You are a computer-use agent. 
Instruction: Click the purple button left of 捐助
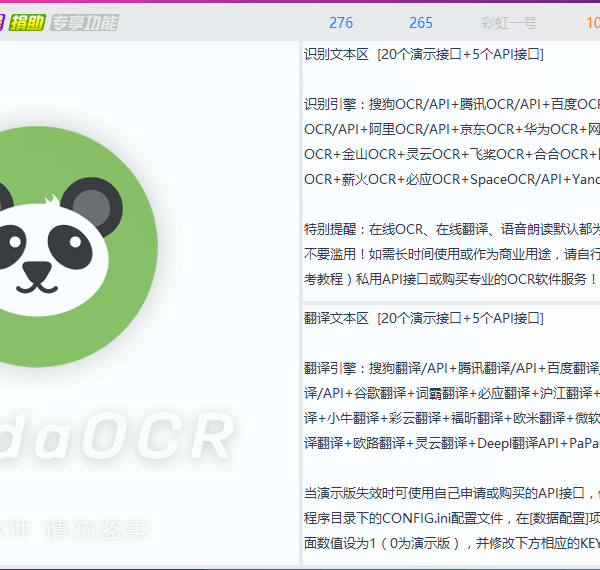click(2, 22)
